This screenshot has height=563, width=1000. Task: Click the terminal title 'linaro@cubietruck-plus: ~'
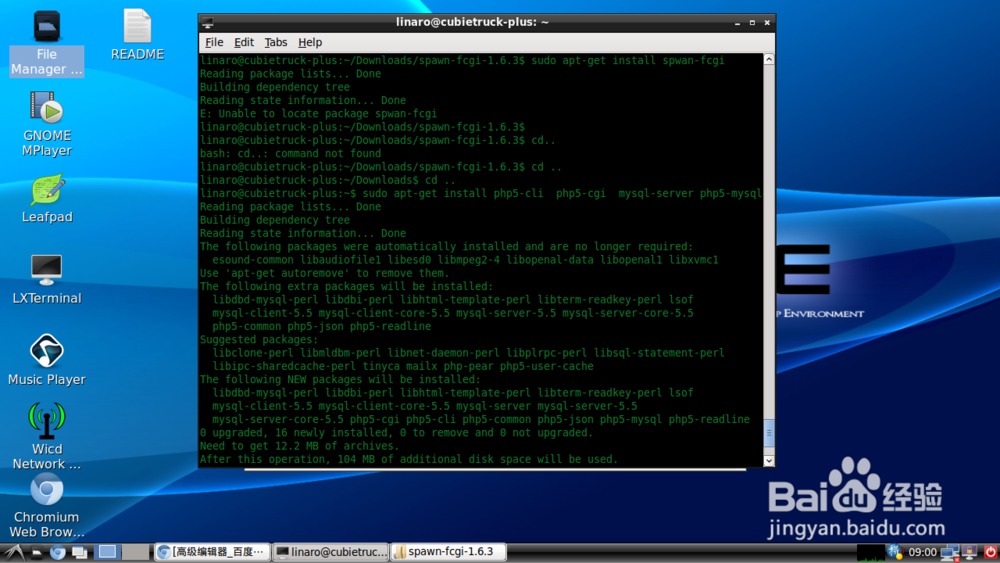pyautogui.click(x=472, y=22)
